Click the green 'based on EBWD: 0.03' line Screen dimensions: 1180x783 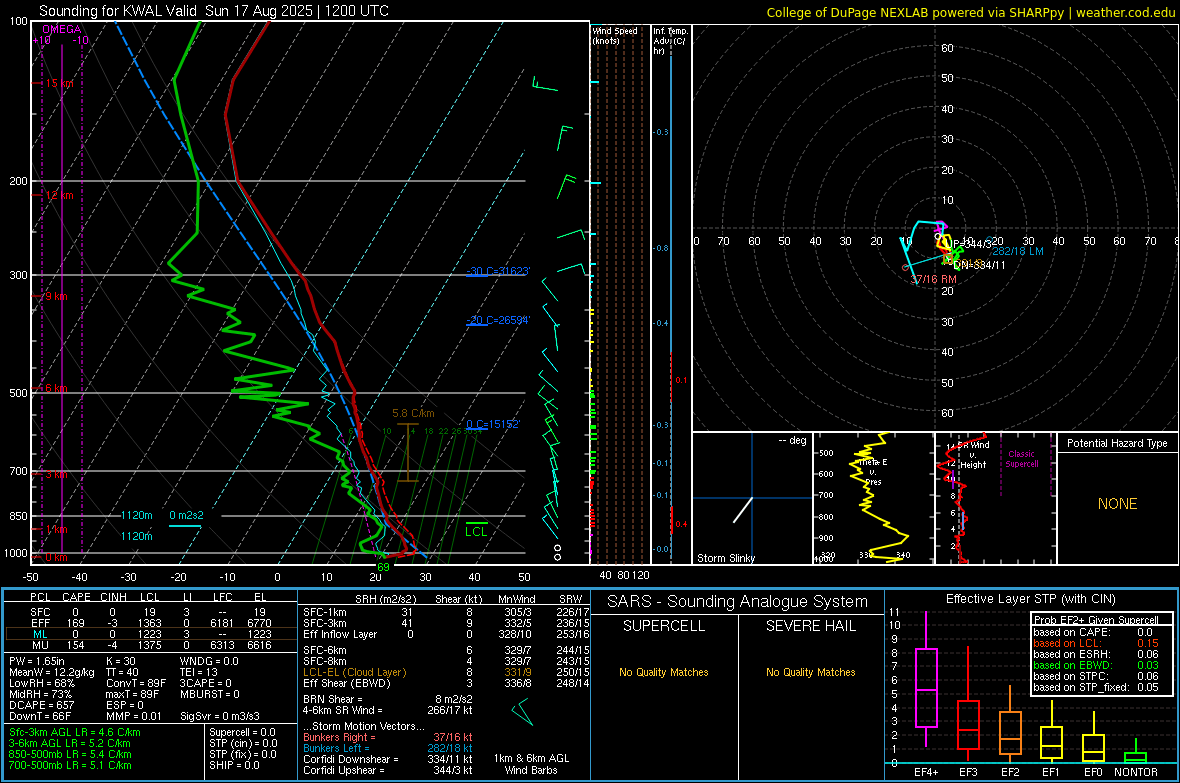point(1096,665)
